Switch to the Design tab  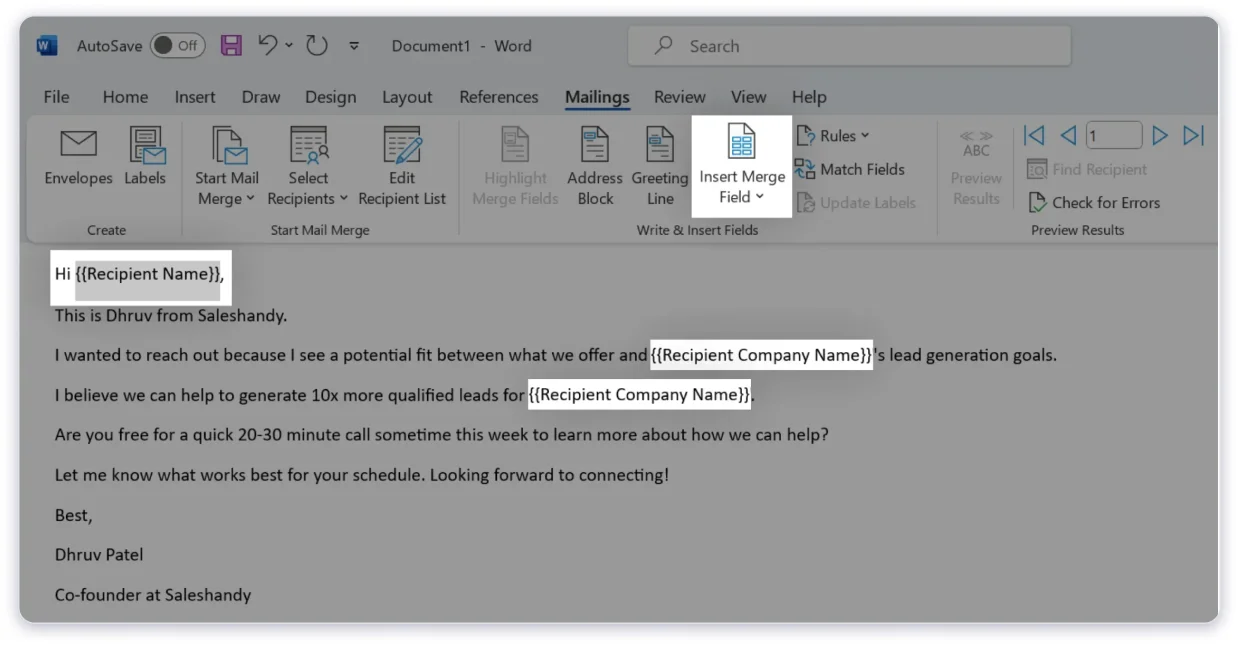pyautogui.click(x=331, y=97)
